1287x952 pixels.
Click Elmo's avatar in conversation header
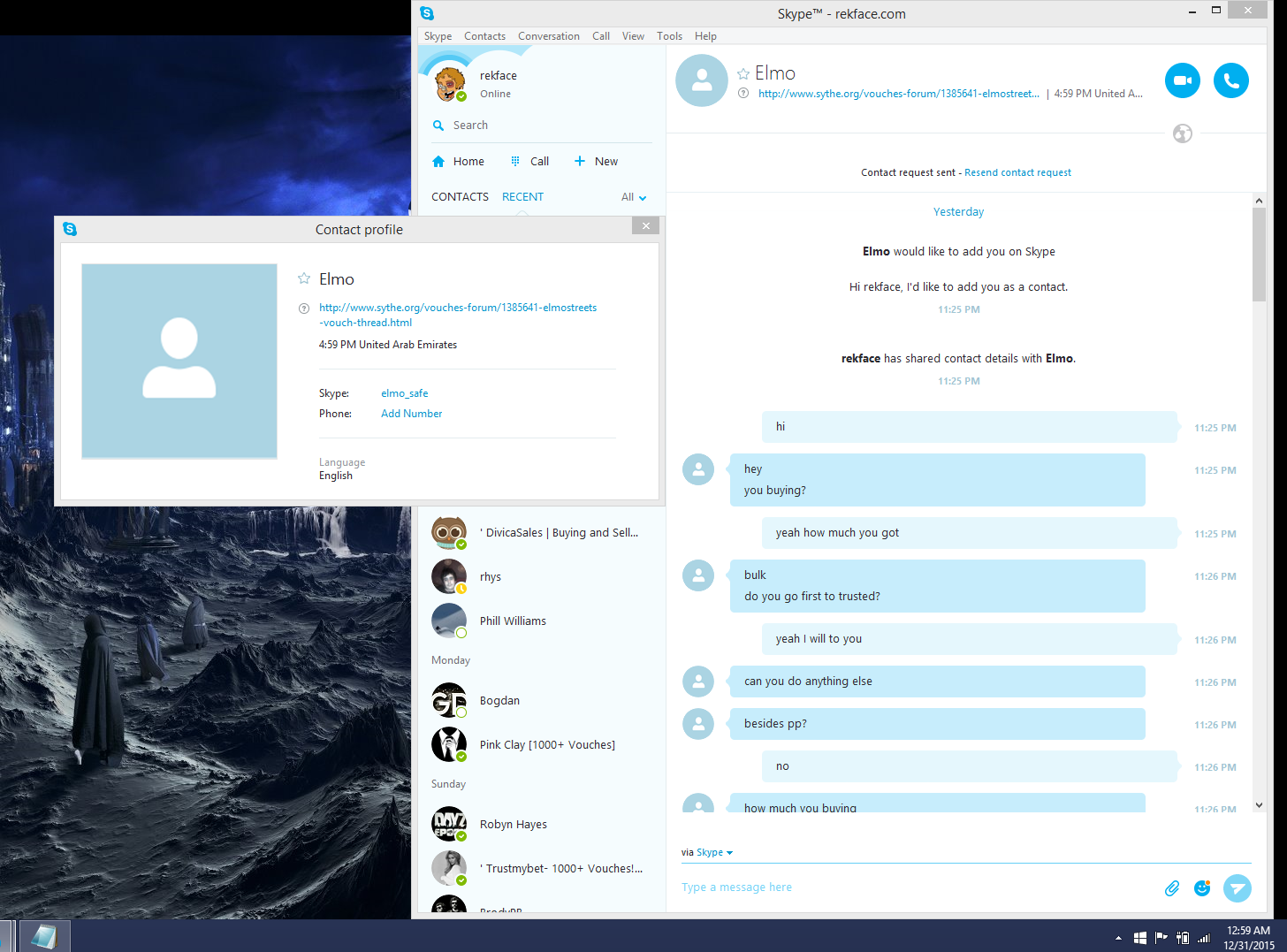pyautogui.click(x=702, y=80)
